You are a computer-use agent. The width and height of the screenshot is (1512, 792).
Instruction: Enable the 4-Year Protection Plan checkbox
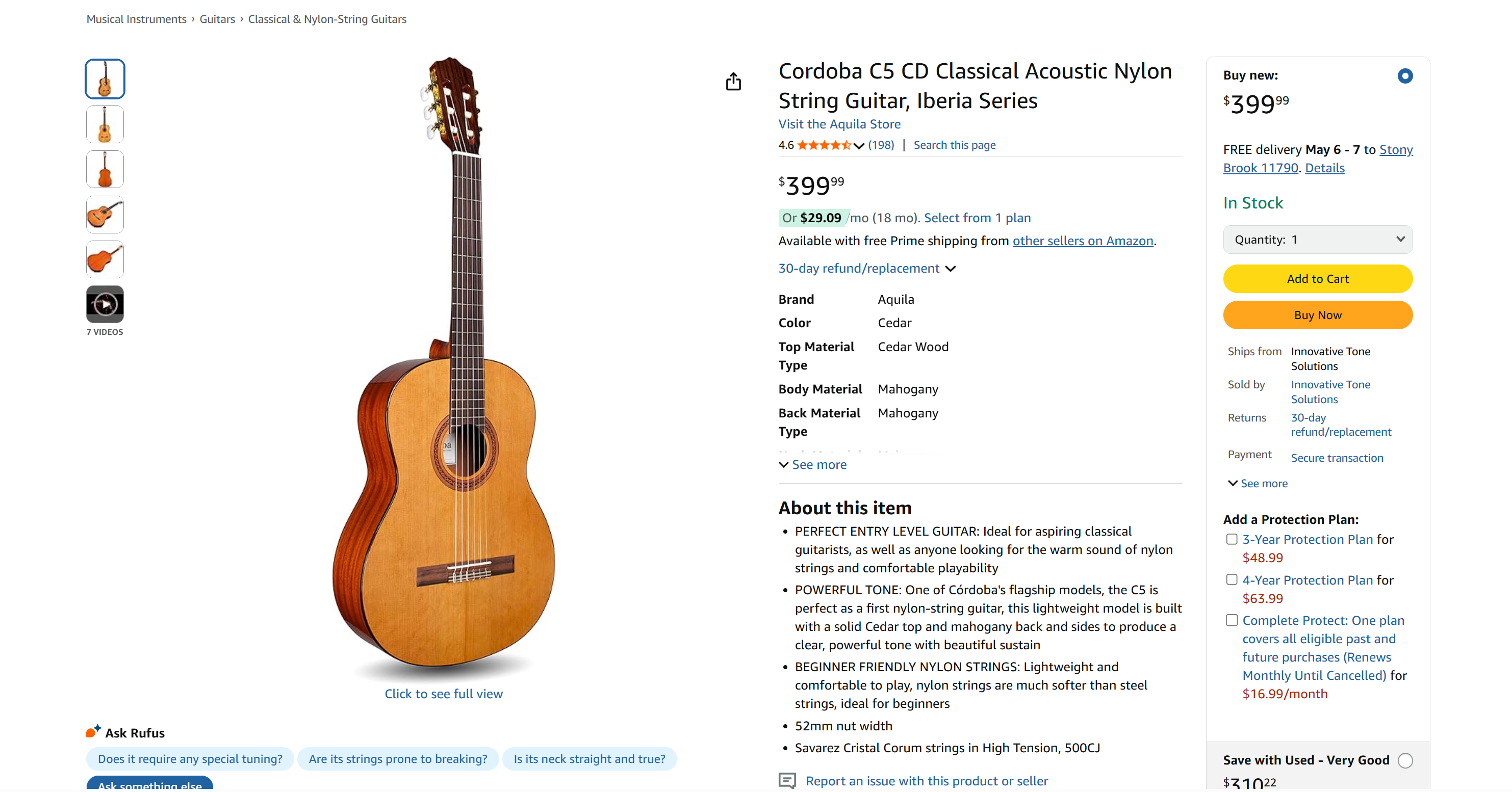(1232, 579)
